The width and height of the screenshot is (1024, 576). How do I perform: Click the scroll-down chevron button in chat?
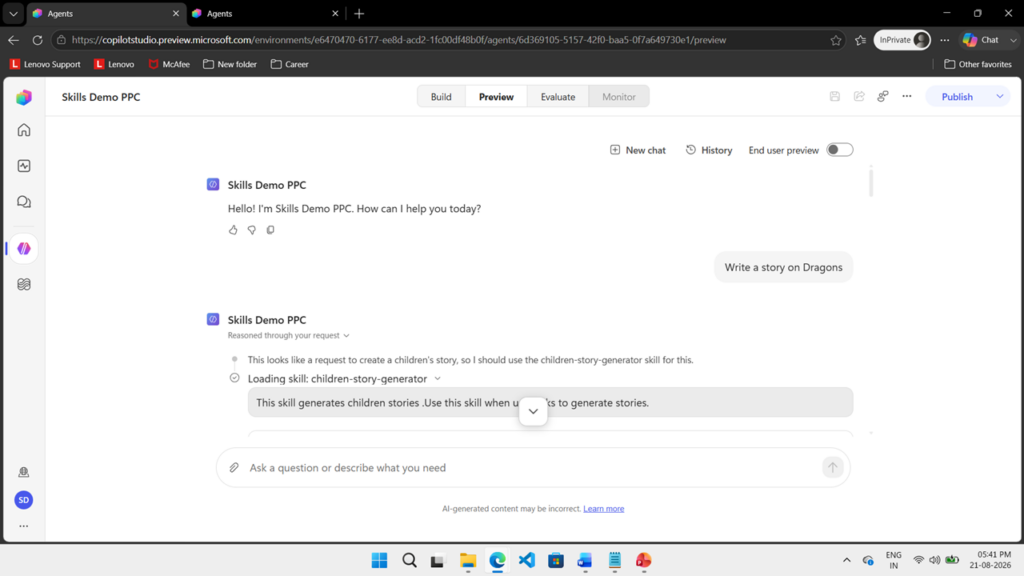[x=533, y=411]
